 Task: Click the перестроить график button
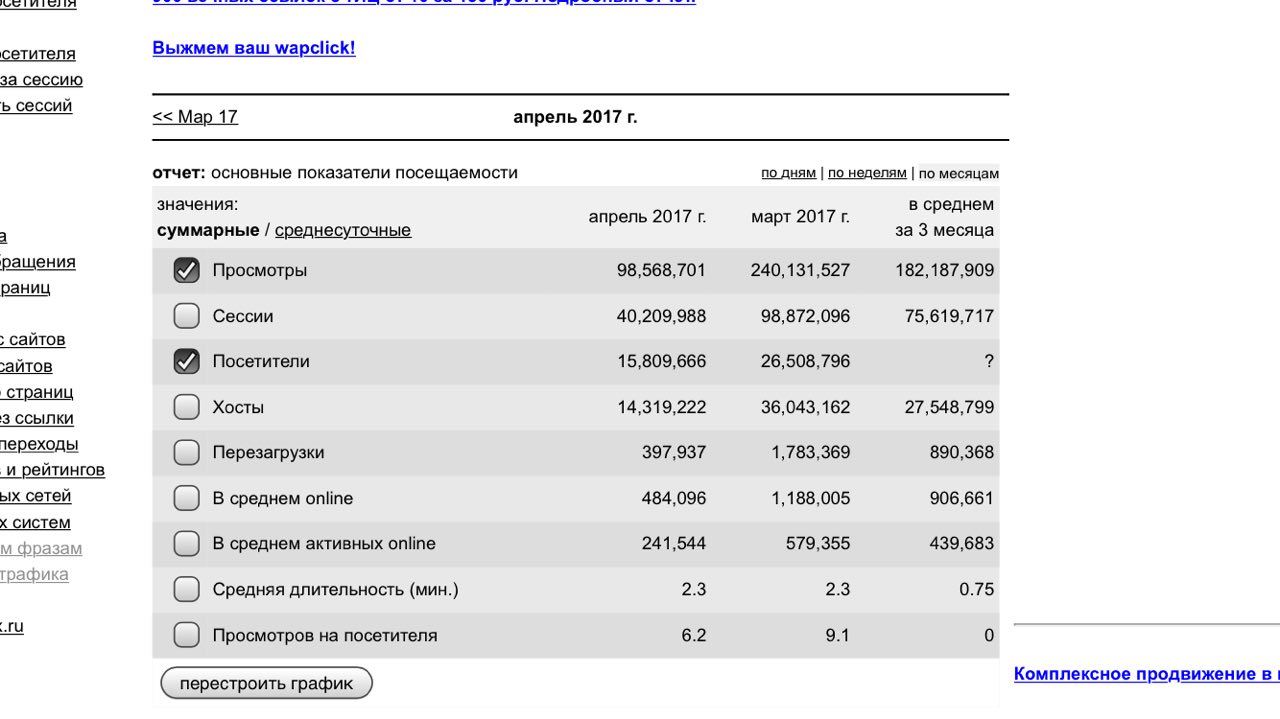click(266, 684)
